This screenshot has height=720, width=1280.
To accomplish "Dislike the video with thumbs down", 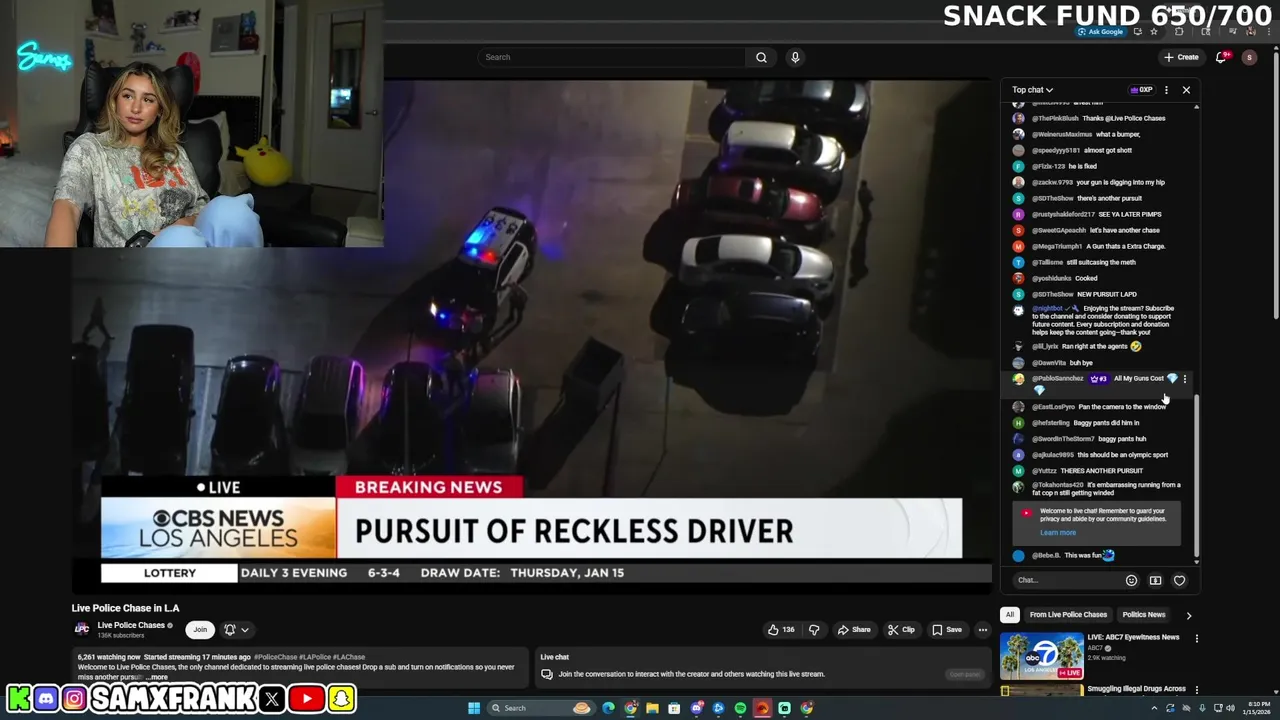I will [813, 630].
